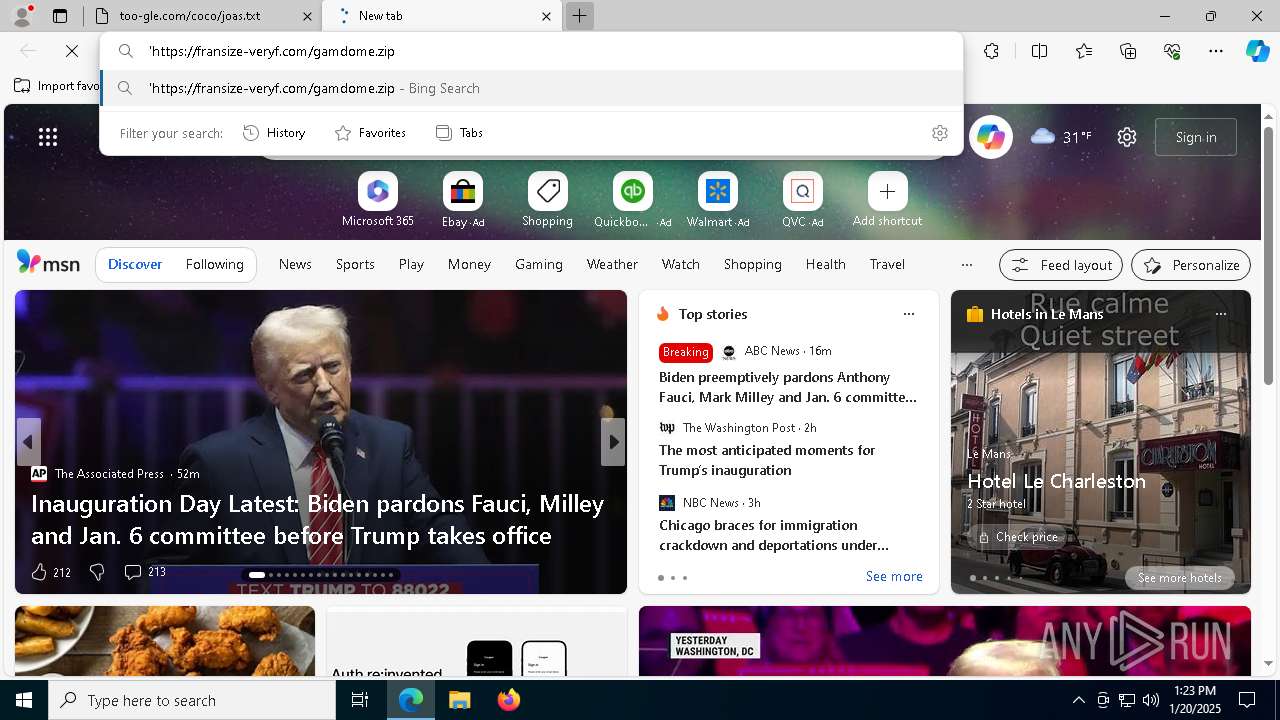Open the Favorites star toolbar icon
The height and width of the screenshot is (720, 1280).
(1084, 51)
